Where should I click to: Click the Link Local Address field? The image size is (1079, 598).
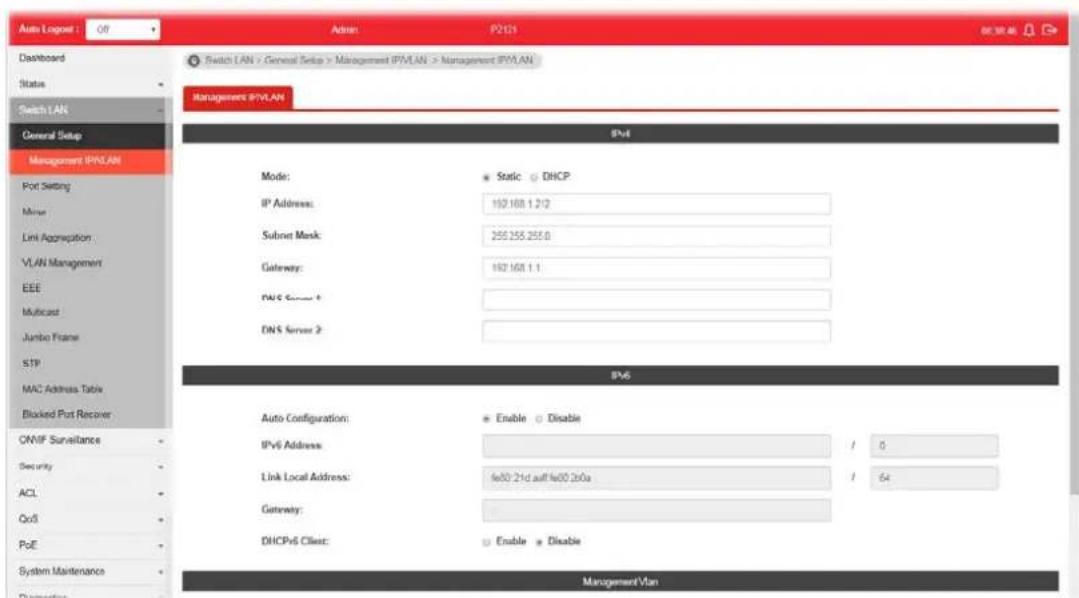pos(656,478)
